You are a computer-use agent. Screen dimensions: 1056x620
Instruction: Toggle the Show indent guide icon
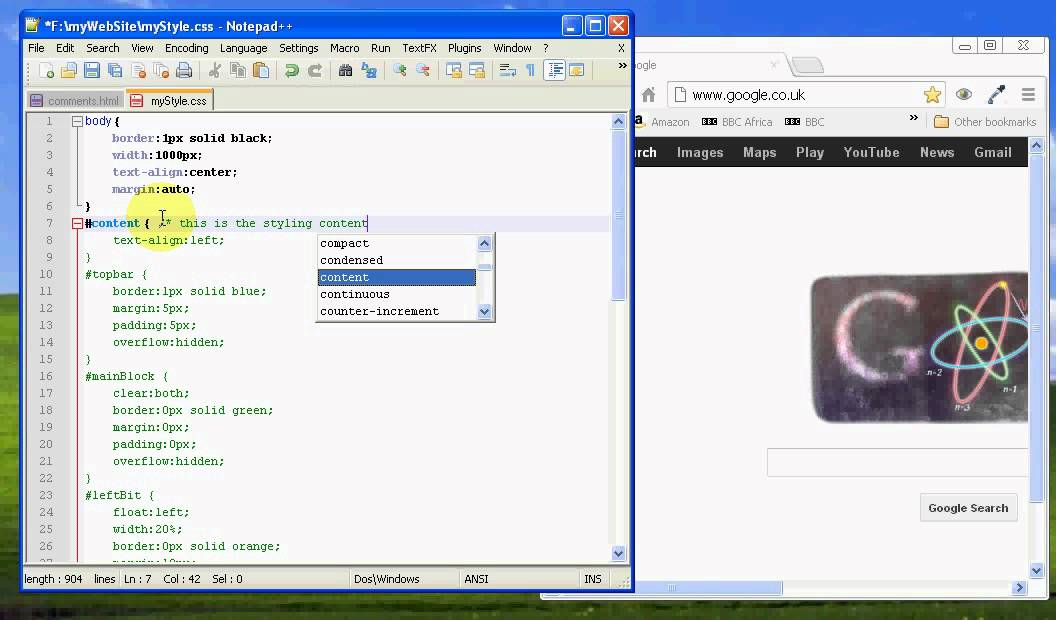click(x=554, y=71)
